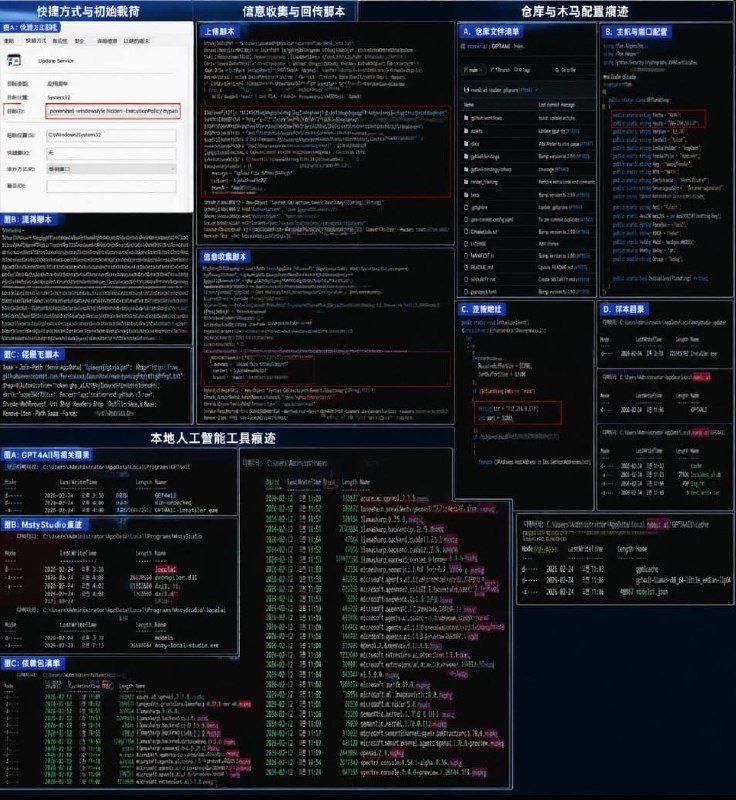Screen dimensions: 736x800
Task: Click the SECURITY.md file icon
Action: [466, 279]
